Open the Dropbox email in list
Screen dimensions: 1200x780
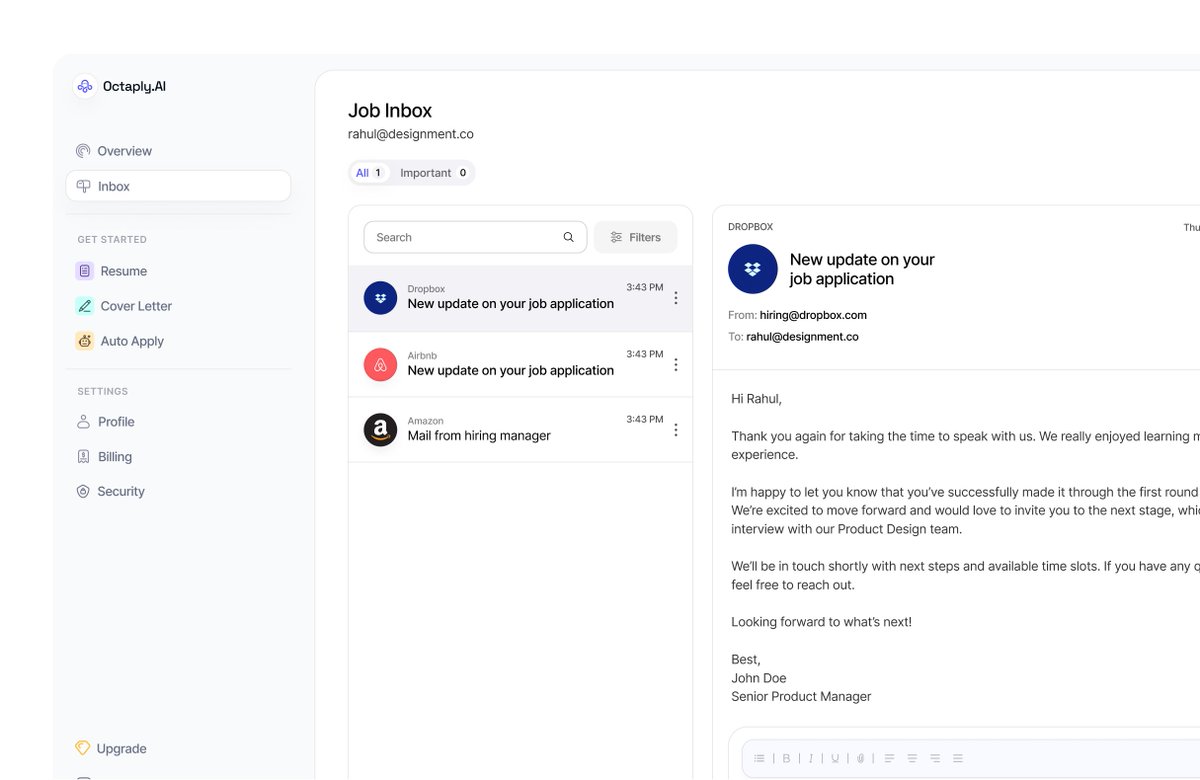(520, 298)
